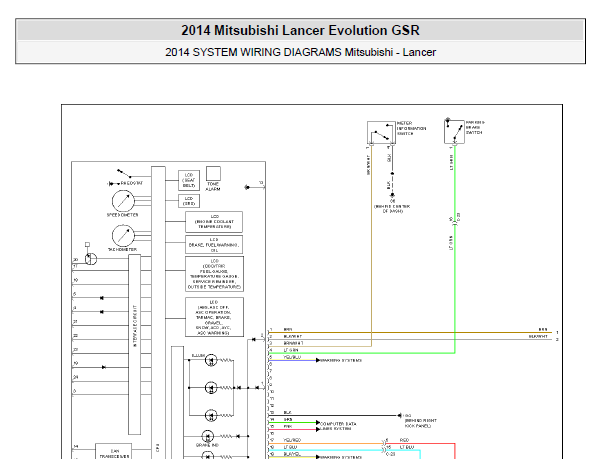Click the LCD Odo/Trip Fuel Gauge box
611x459 pixels.
214,274
